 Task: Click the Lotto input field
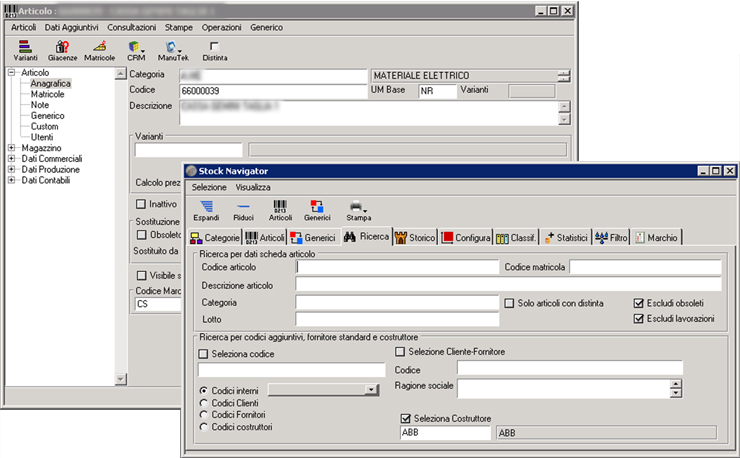tap(397, 320)
